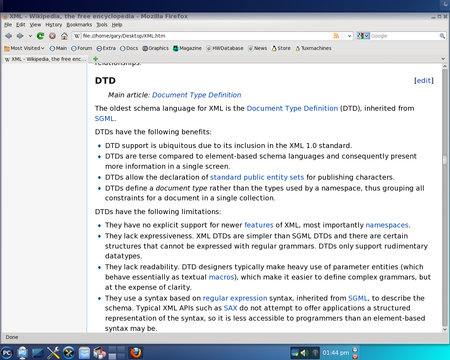Stop loading with the red stop icon
The height and width of the screenshot is (360, 450).
(52, 36)
